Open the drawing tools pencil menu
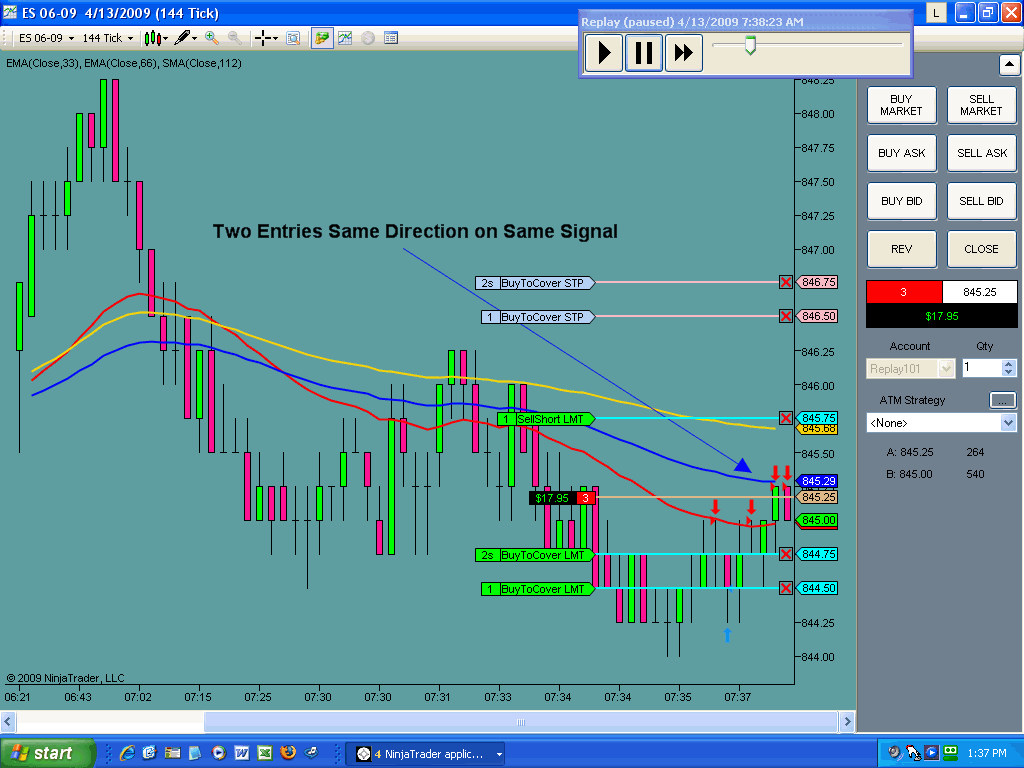Image resolution: width=1024 pixels, height=768 pixels. coord(185,38)
